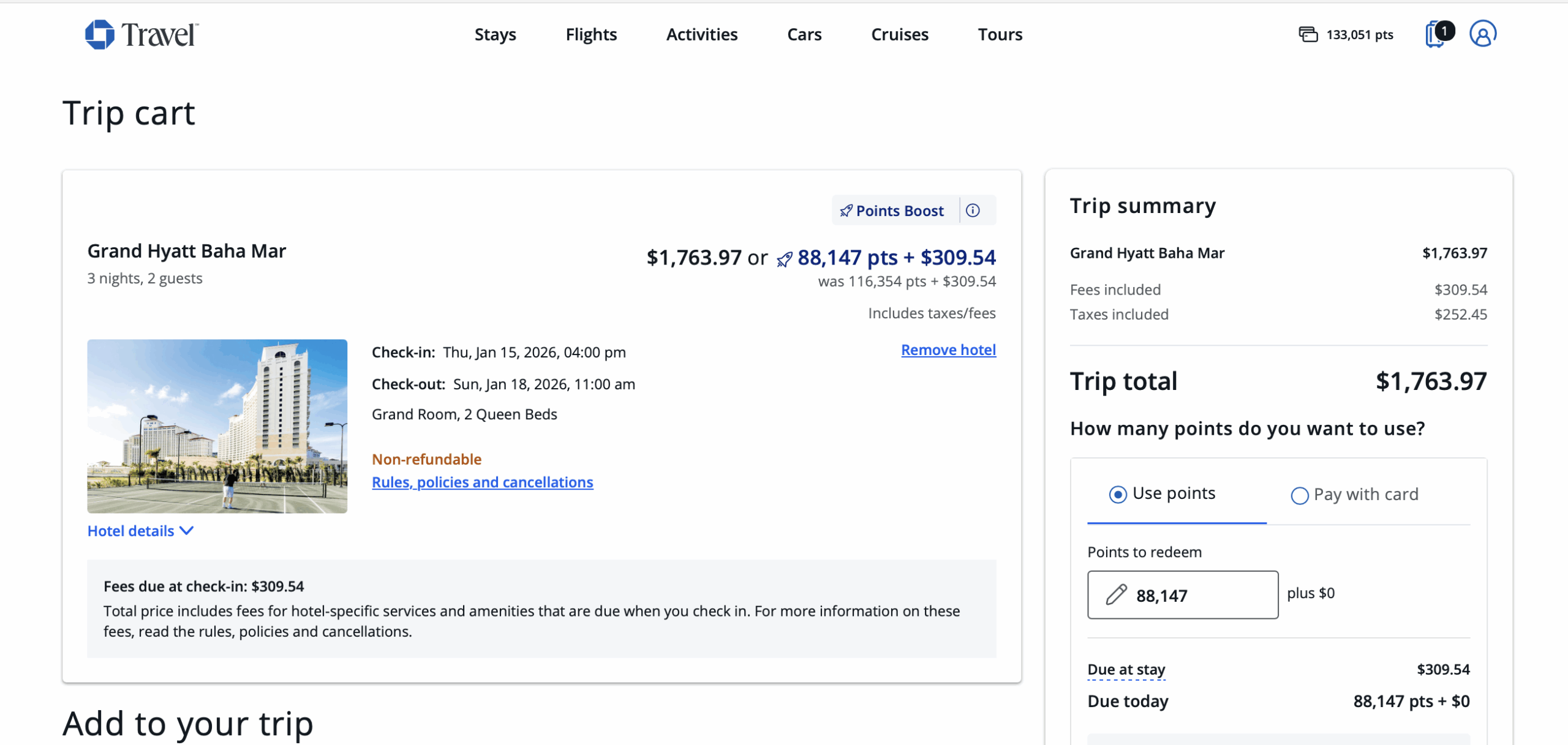This screenshot has width=1568, height=745.
Task: Click 'Grand Room, 2 Queen Beds' text
Action: pos(464,414)
